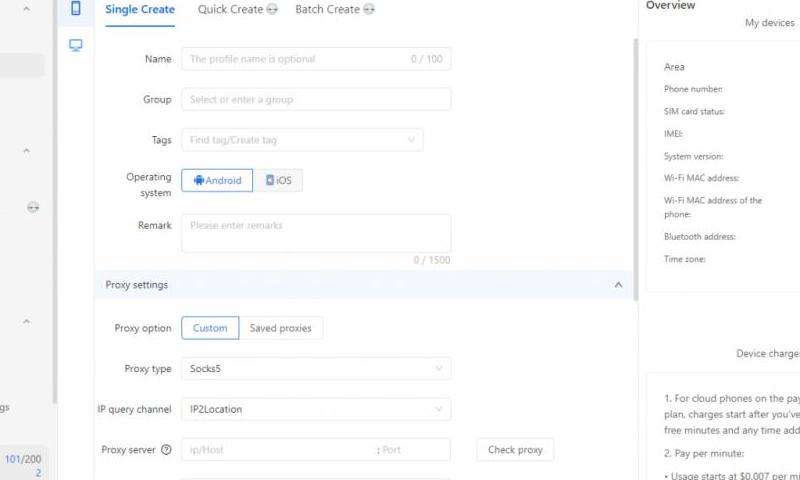Select the mobile phone profile icon

(x=75, y=9)
